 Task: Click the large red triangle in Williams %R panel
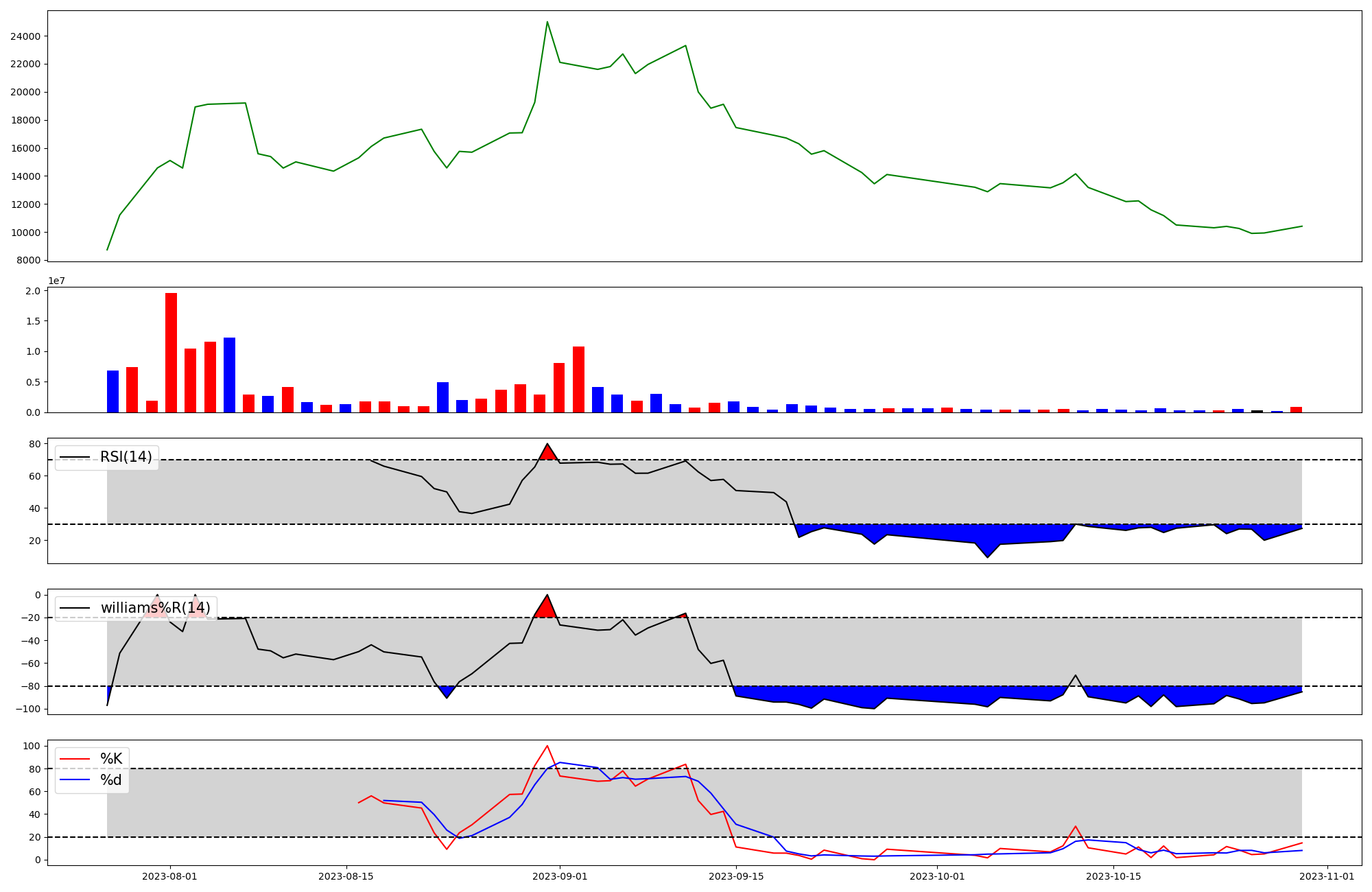[546, 609]
